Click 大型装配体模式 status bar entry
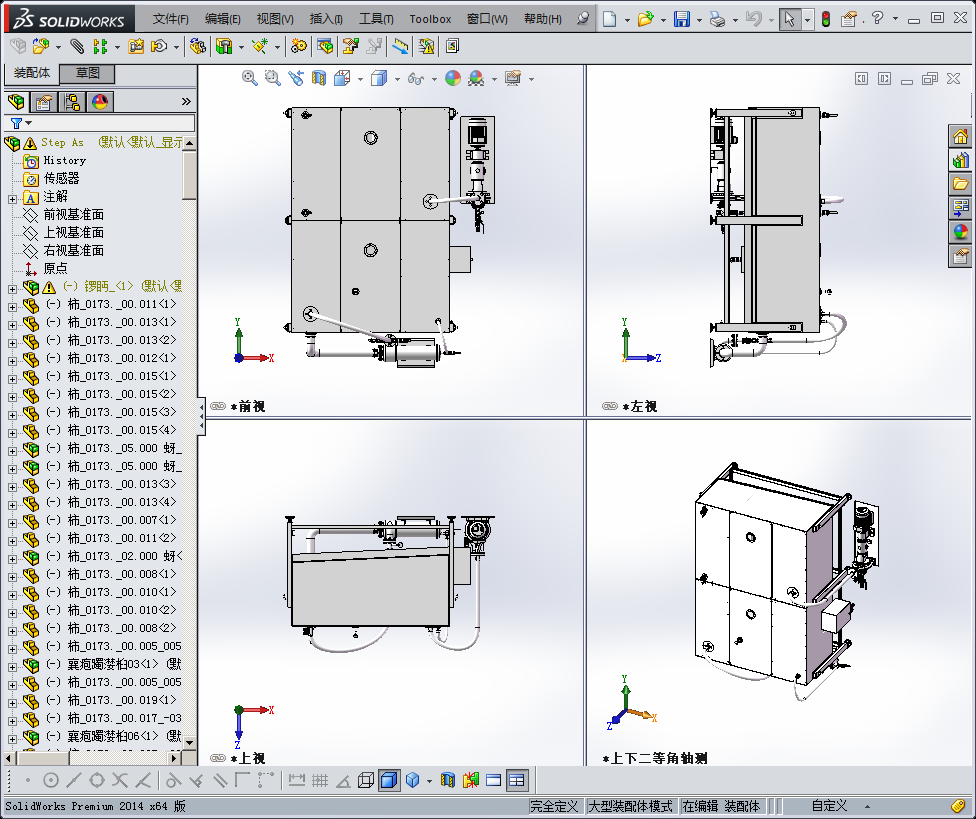The image size is (976, 819). [630, 806]
